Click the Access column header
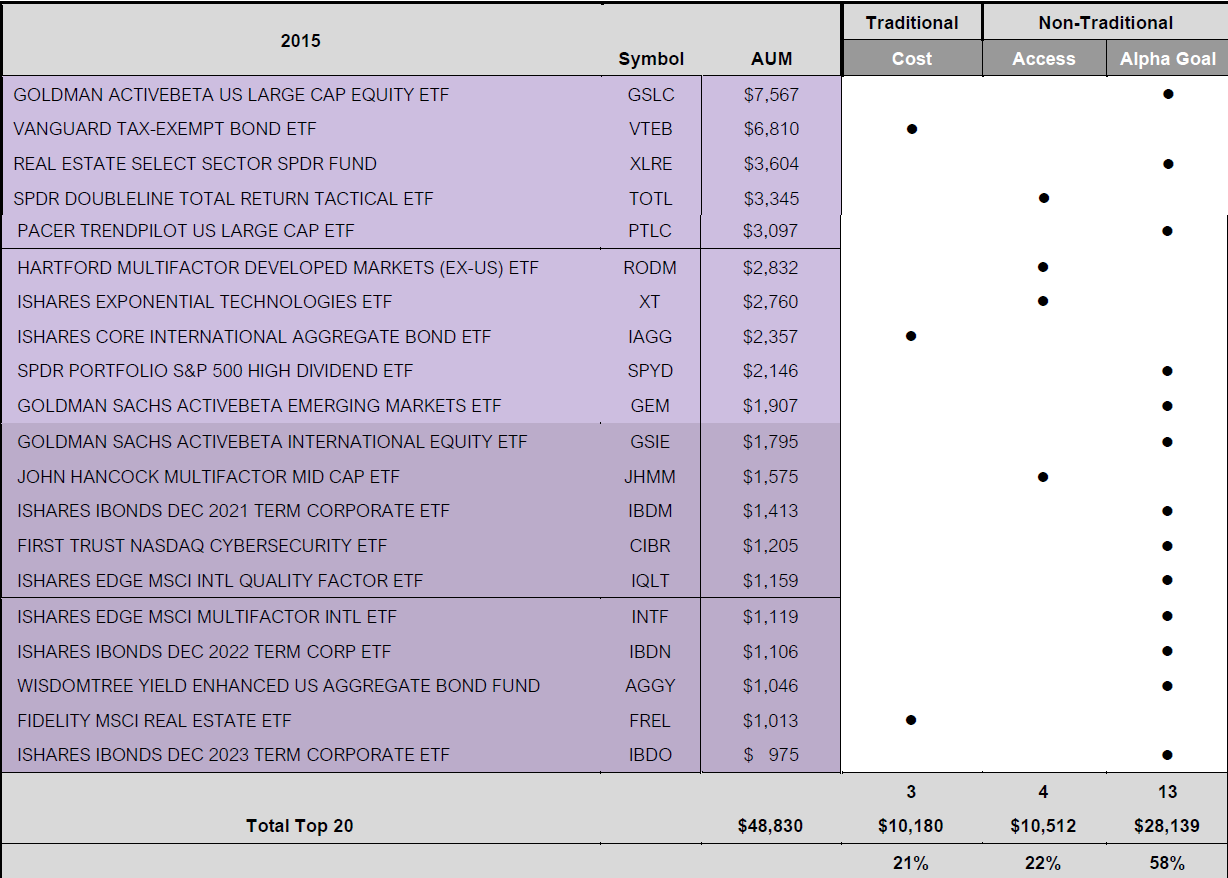 1044,59
